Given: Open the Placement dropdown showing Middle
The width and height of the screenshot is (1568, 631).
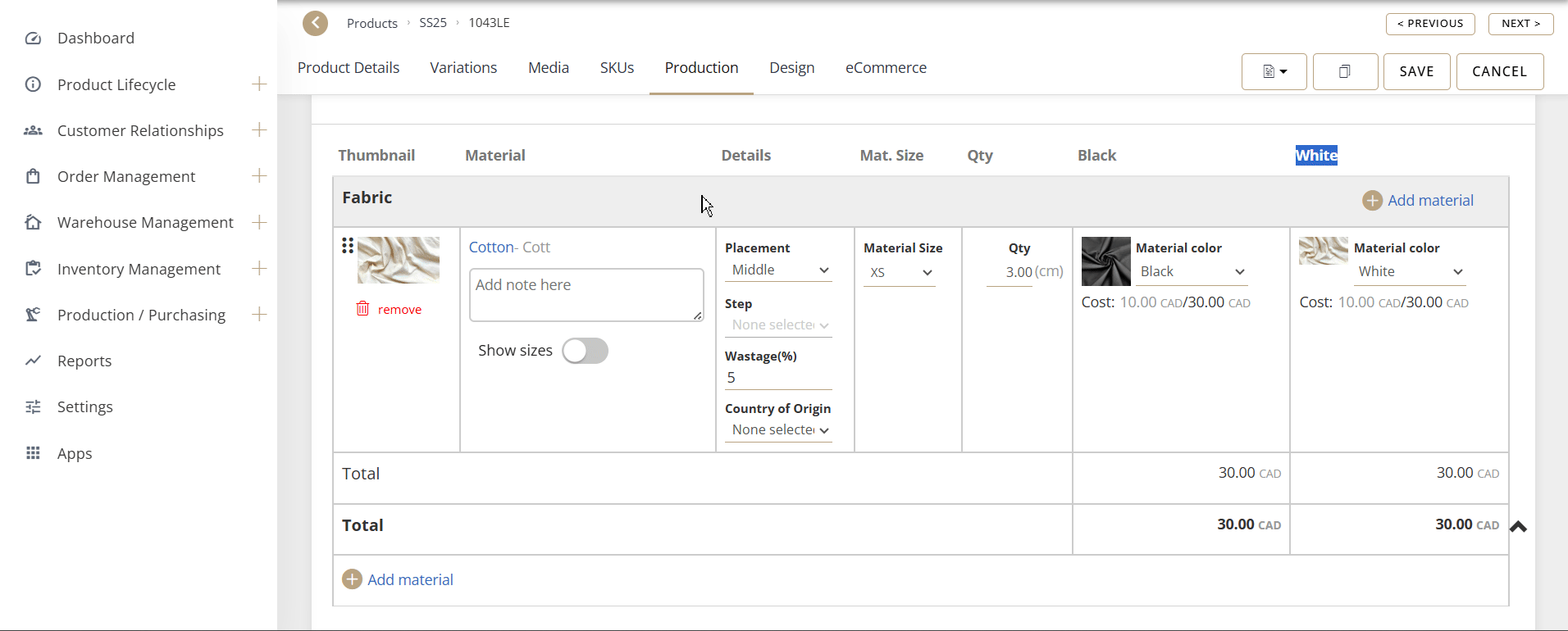Looking at the screenshot, I should [x=779, y=270].
